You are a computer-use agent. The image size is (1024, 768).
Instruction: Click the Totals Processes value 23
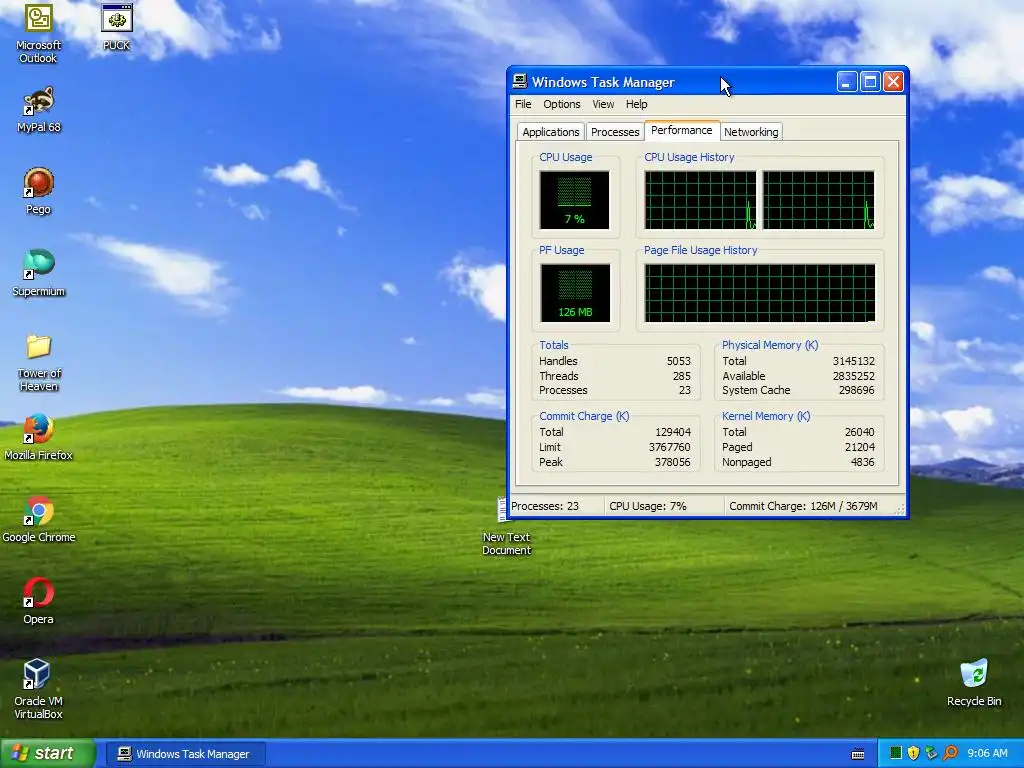coord(684,391)
